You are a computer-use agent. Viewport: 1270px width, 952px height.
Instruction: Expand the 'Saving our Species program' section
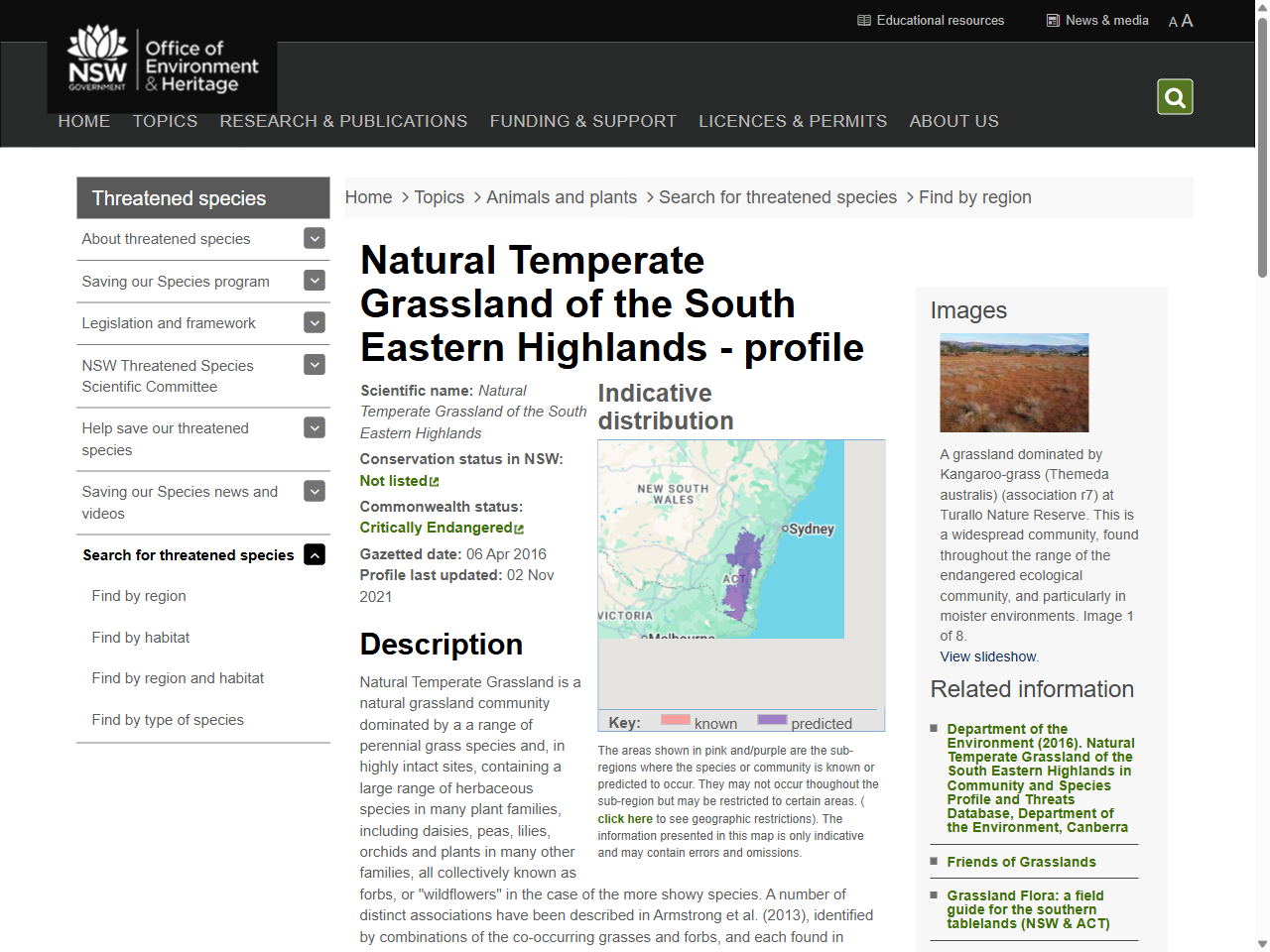[314, 281]
